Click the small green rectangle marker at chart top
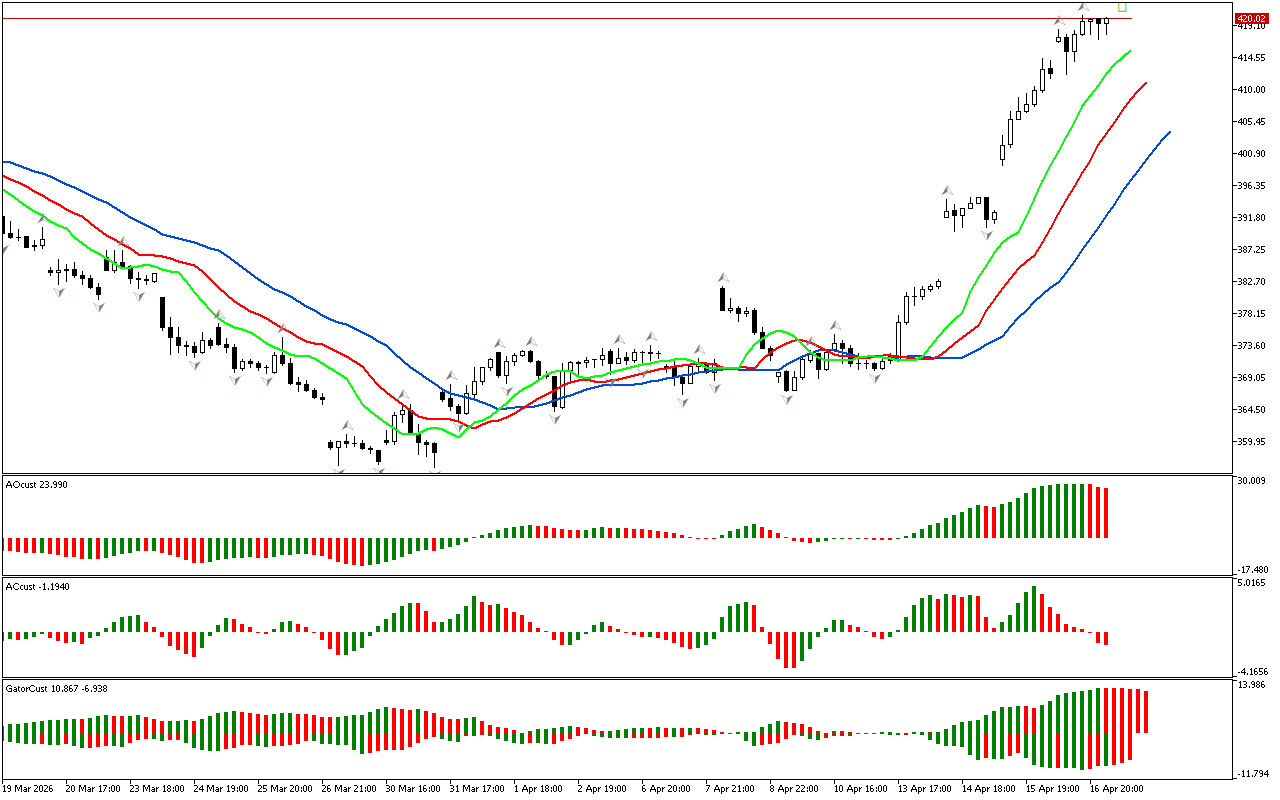This screenshot has width=1280, height=800. [x=1122, y=7]
